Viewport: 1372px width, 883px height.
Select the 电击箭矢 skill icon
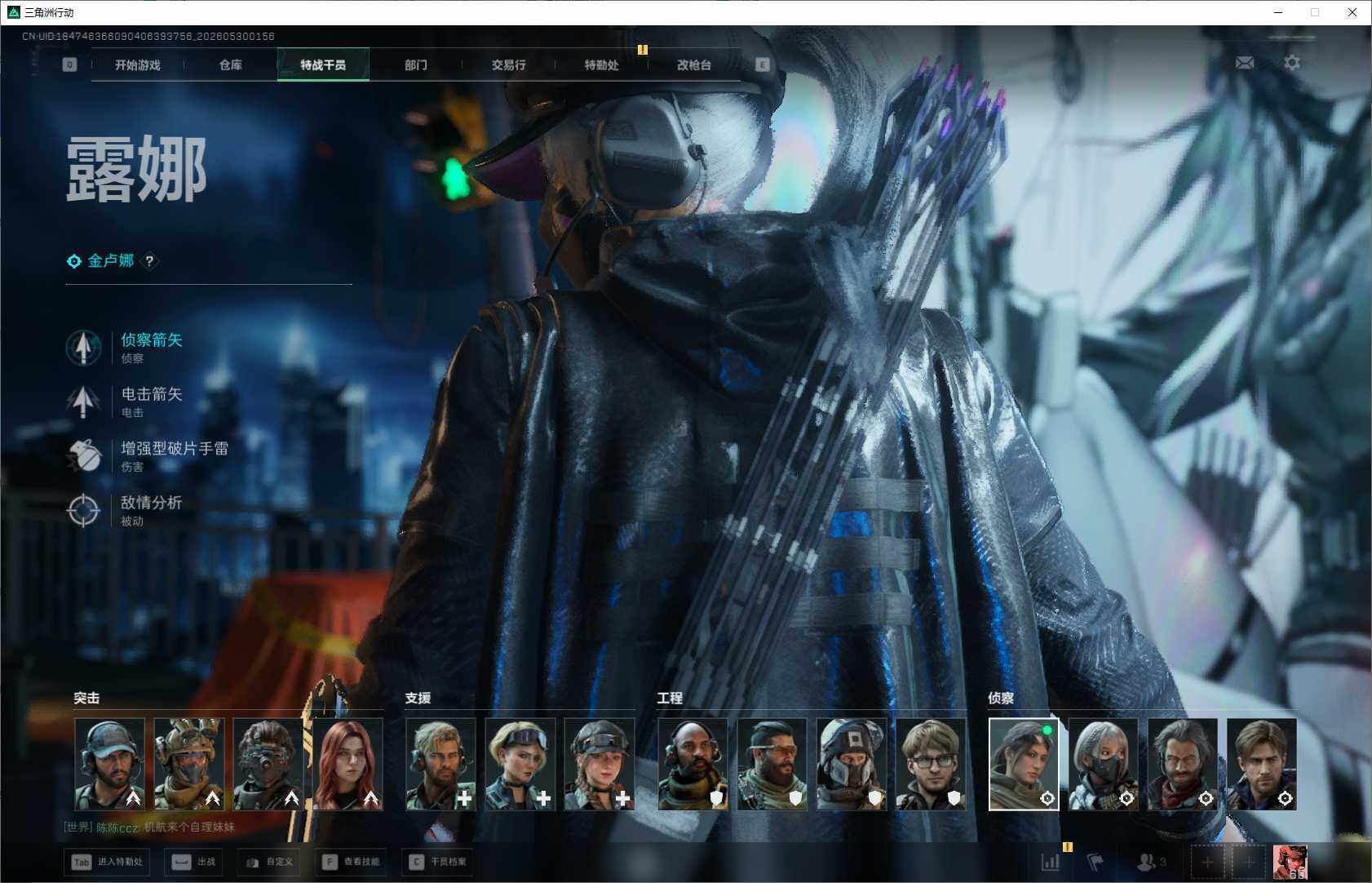point(83,402)
